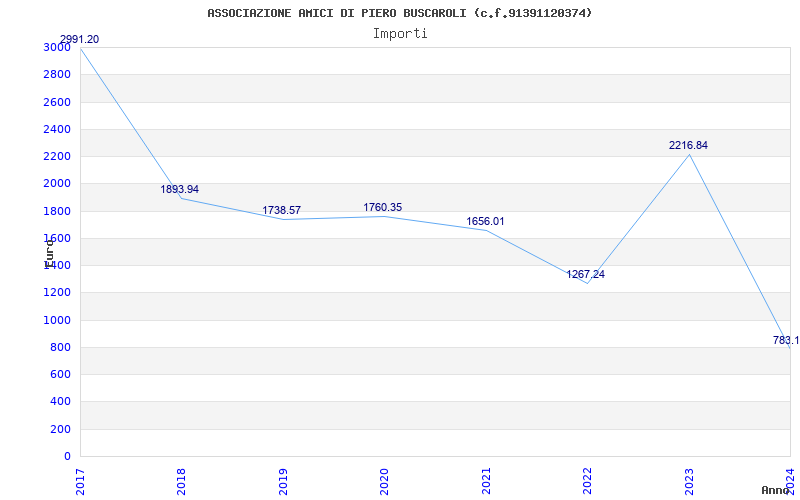Click the 2400 y-axis tick label

pyautogui.click(x=57, y=129)
